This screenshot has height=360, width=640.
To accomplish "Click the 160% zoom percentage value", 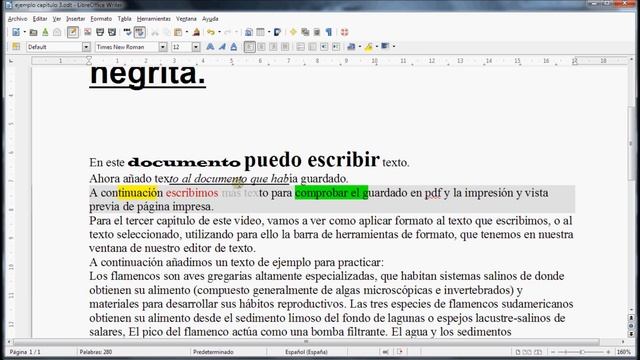I will point(624,352).
